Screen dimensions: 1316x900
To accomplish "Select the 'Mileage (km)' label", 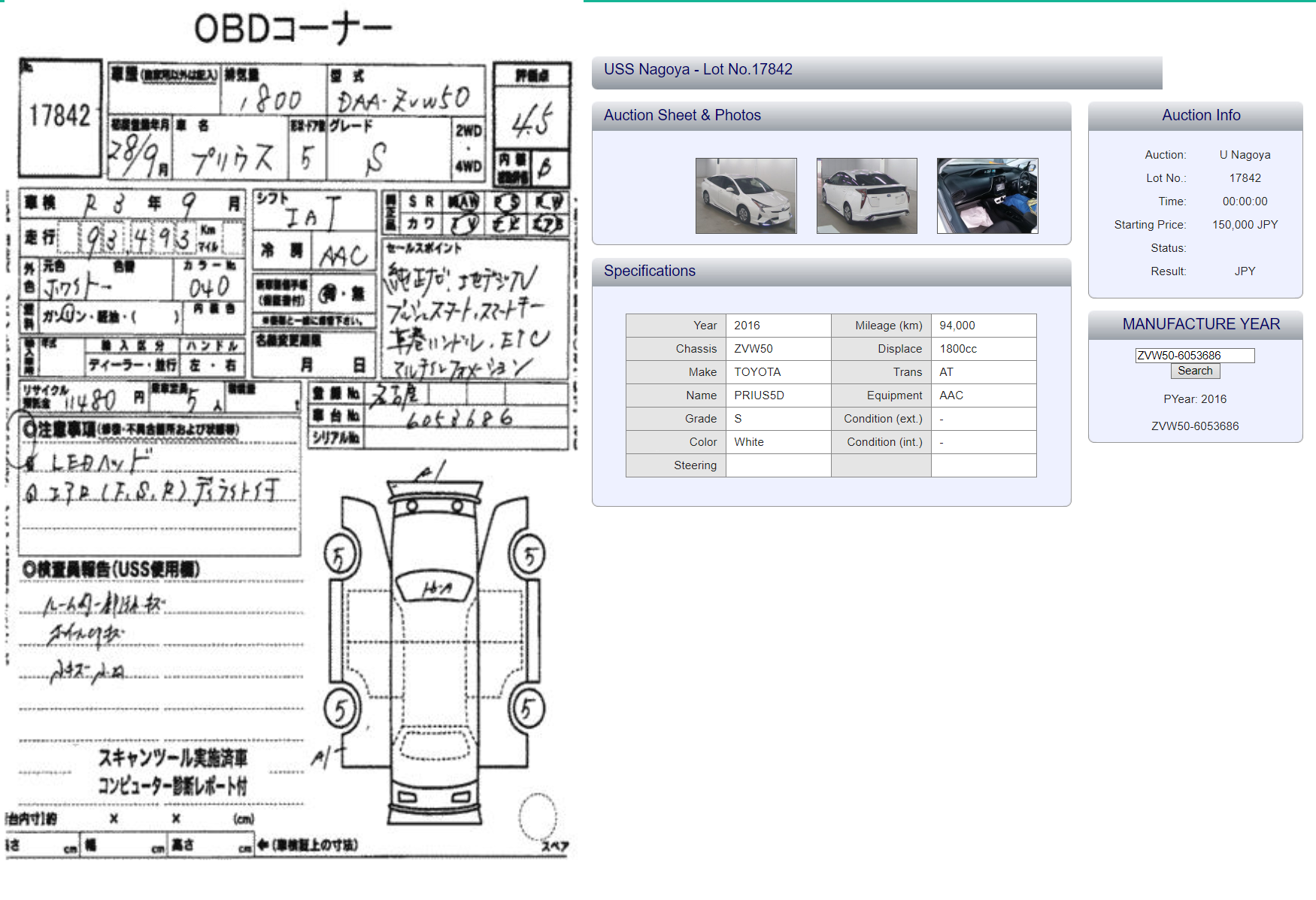I will pos(888,326).
